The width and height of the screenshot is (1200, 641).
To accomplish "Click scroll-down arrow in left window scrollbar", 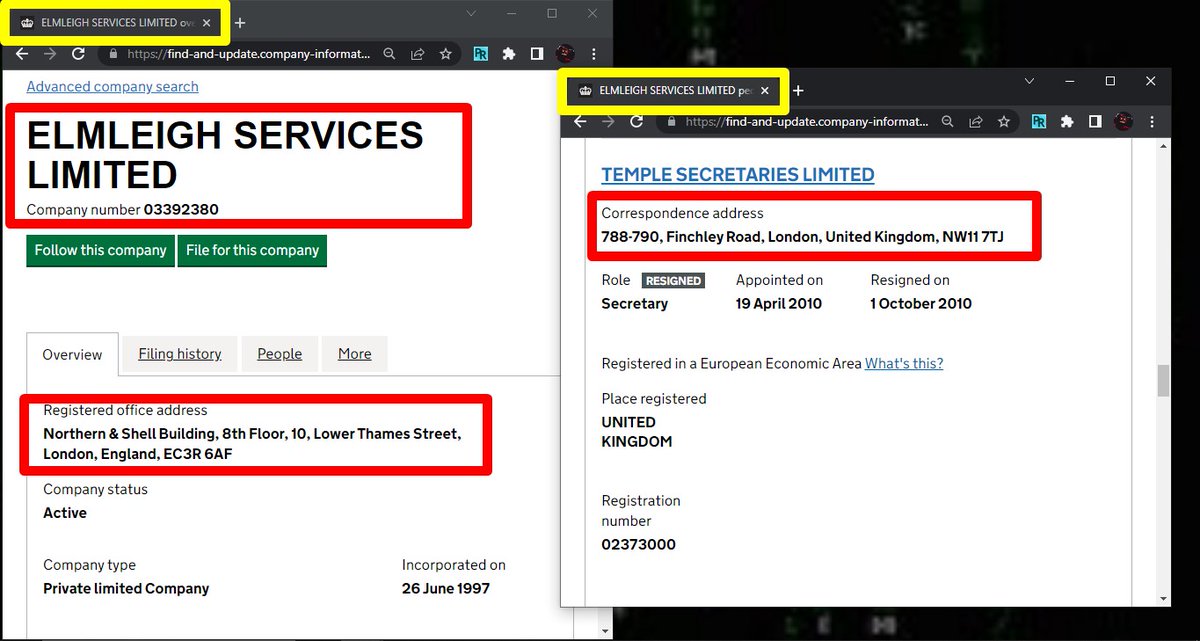I will (603, 631).
